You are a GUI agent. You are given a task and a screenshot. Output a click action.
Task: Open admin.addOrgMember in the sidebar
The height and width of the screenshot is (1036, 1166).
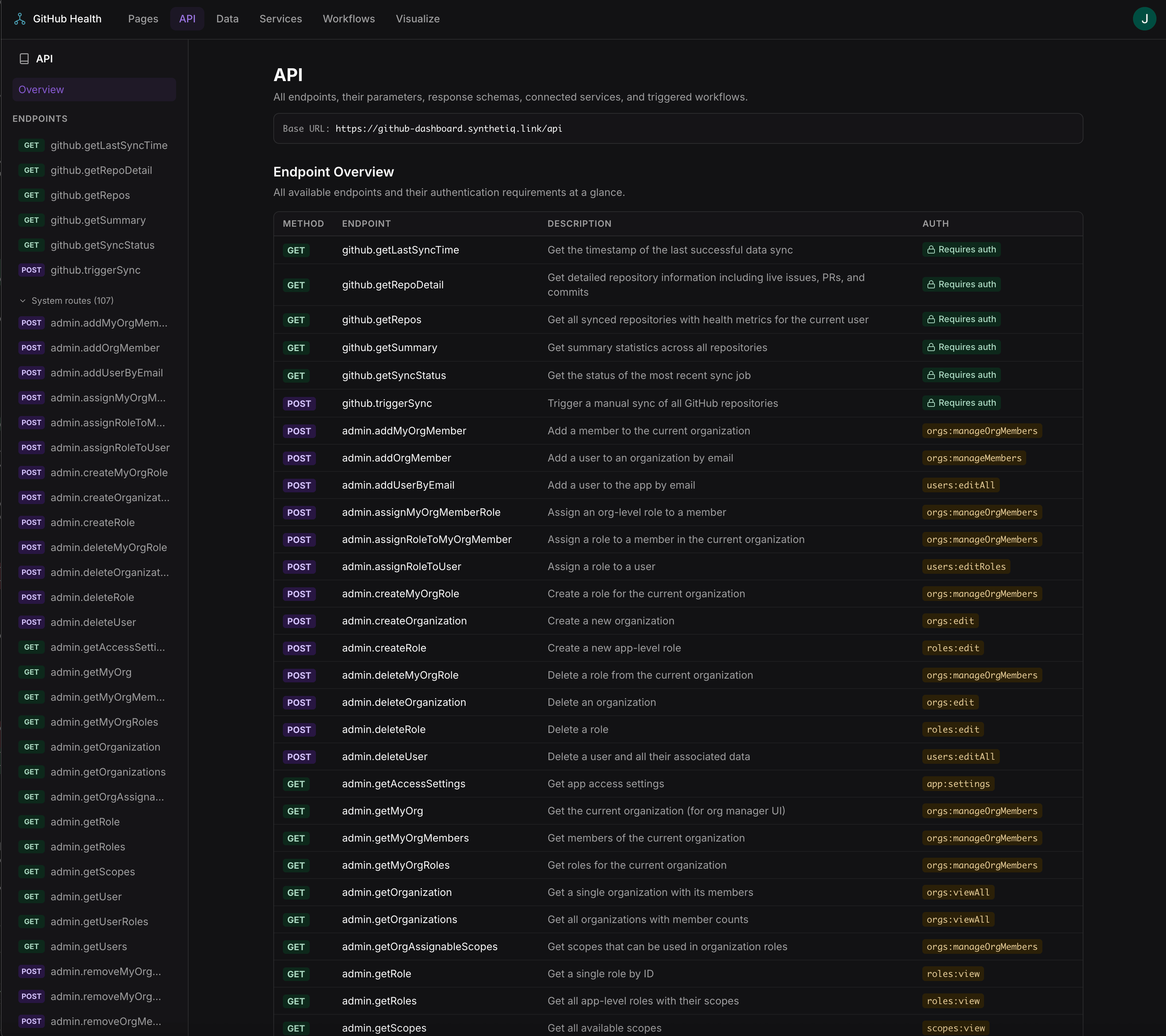click(x=94, y=348)
